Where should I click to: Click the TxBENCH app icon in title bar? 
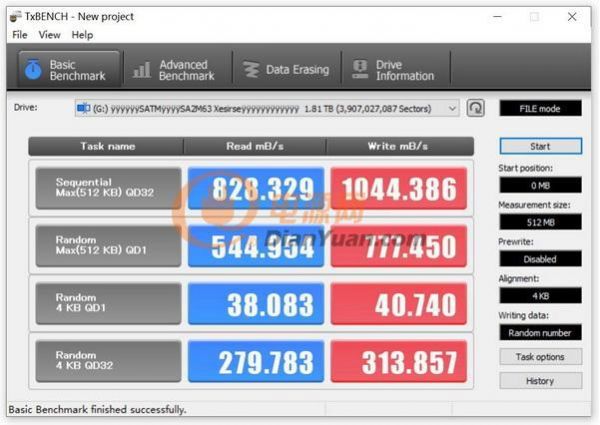click(14, 16)
